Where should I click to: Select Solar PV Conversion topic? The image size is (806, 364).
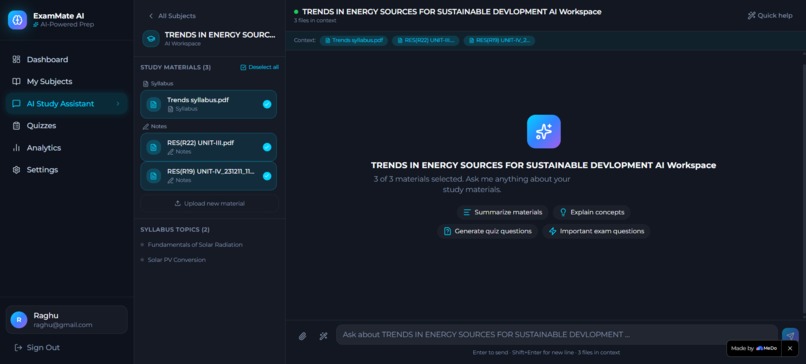click(x=176, y=260)
